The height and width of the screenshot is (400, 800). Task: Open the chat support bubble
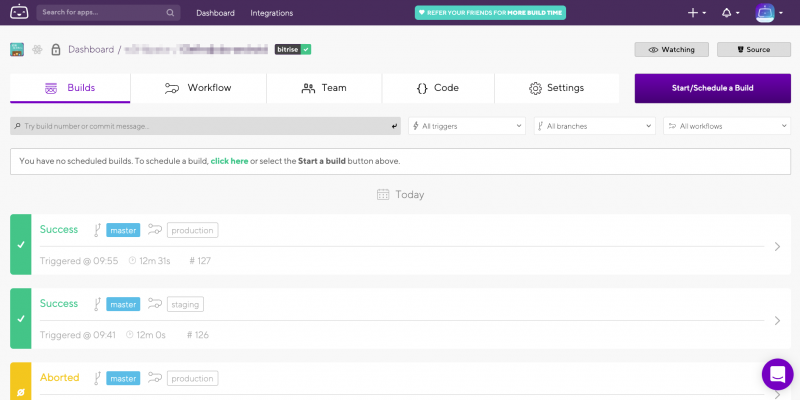[x=777, y=374]
